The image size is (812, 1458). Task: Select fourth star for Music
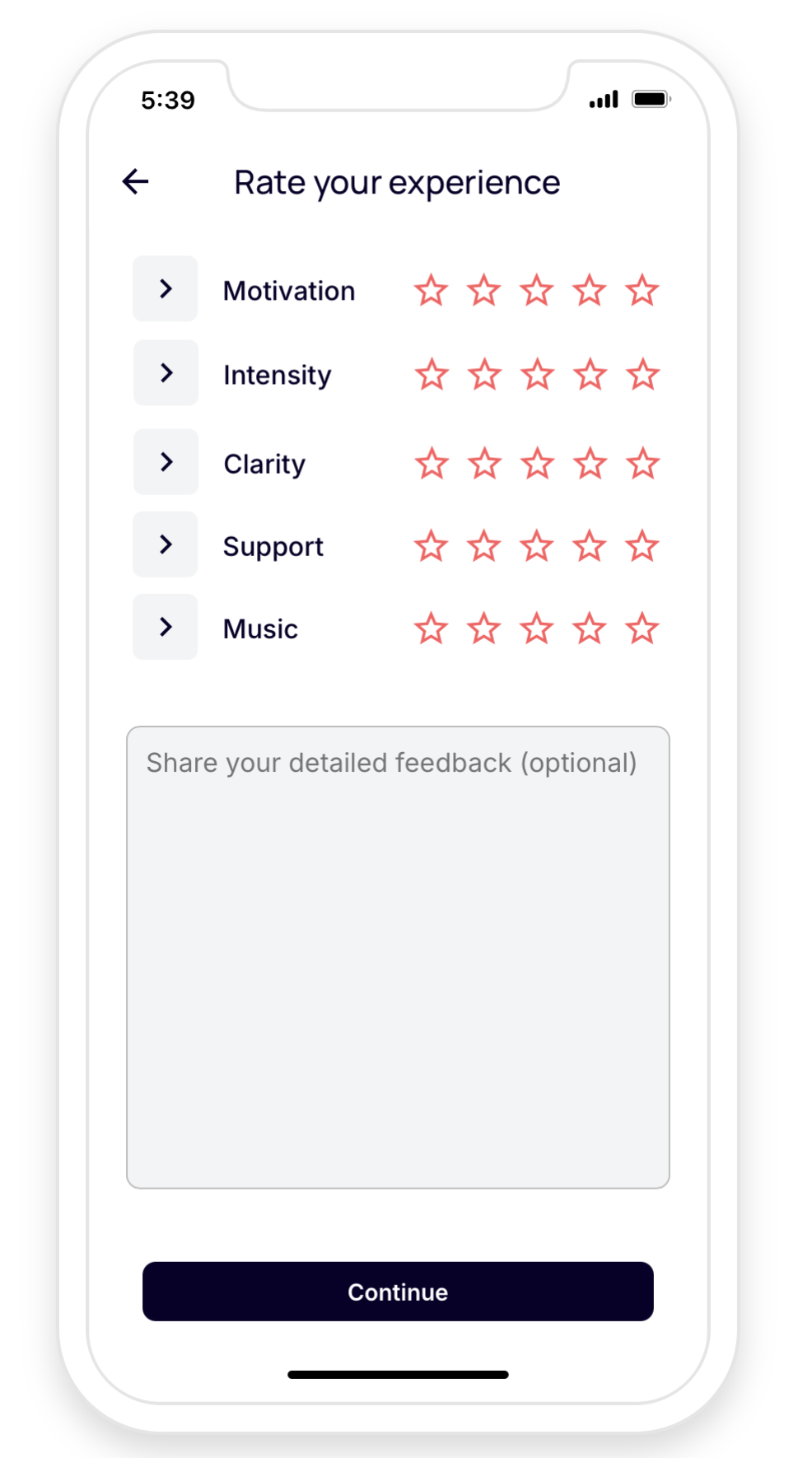click(x=590, y=629)
